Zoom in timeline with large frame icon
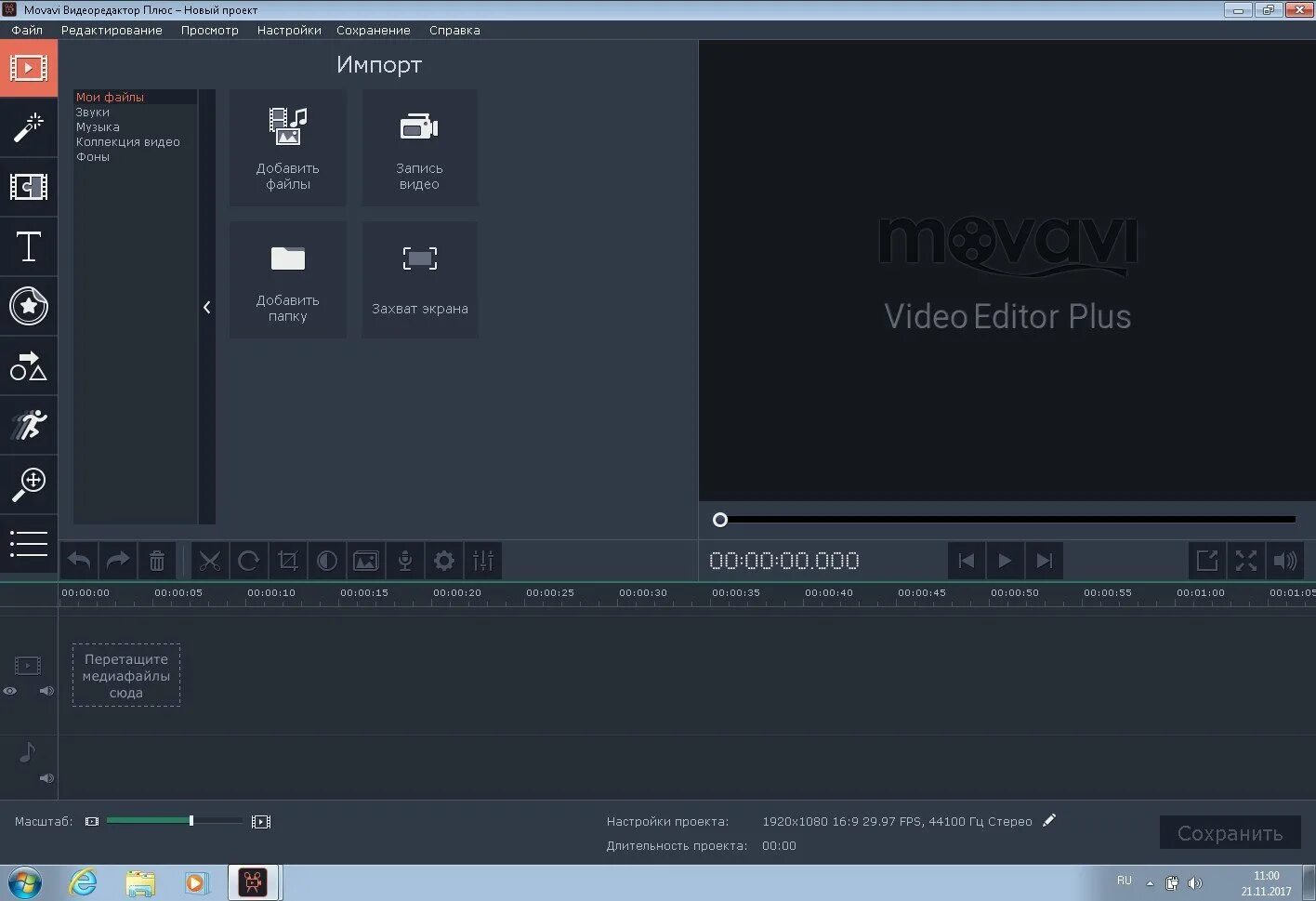 261,821
